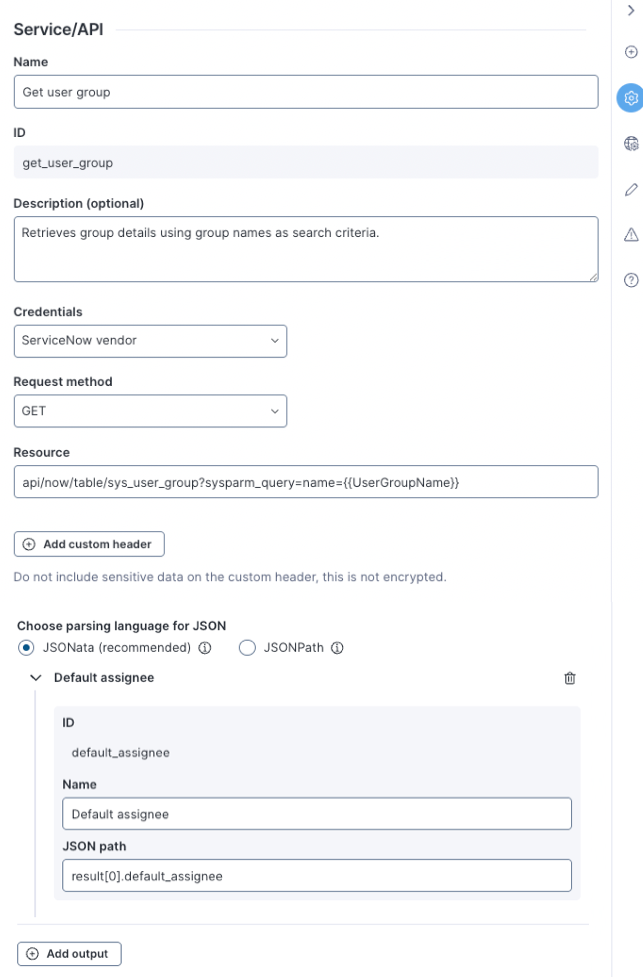643x977 pixels.
Task: Click the JSON path input field
Action: (x=316, y=876)
